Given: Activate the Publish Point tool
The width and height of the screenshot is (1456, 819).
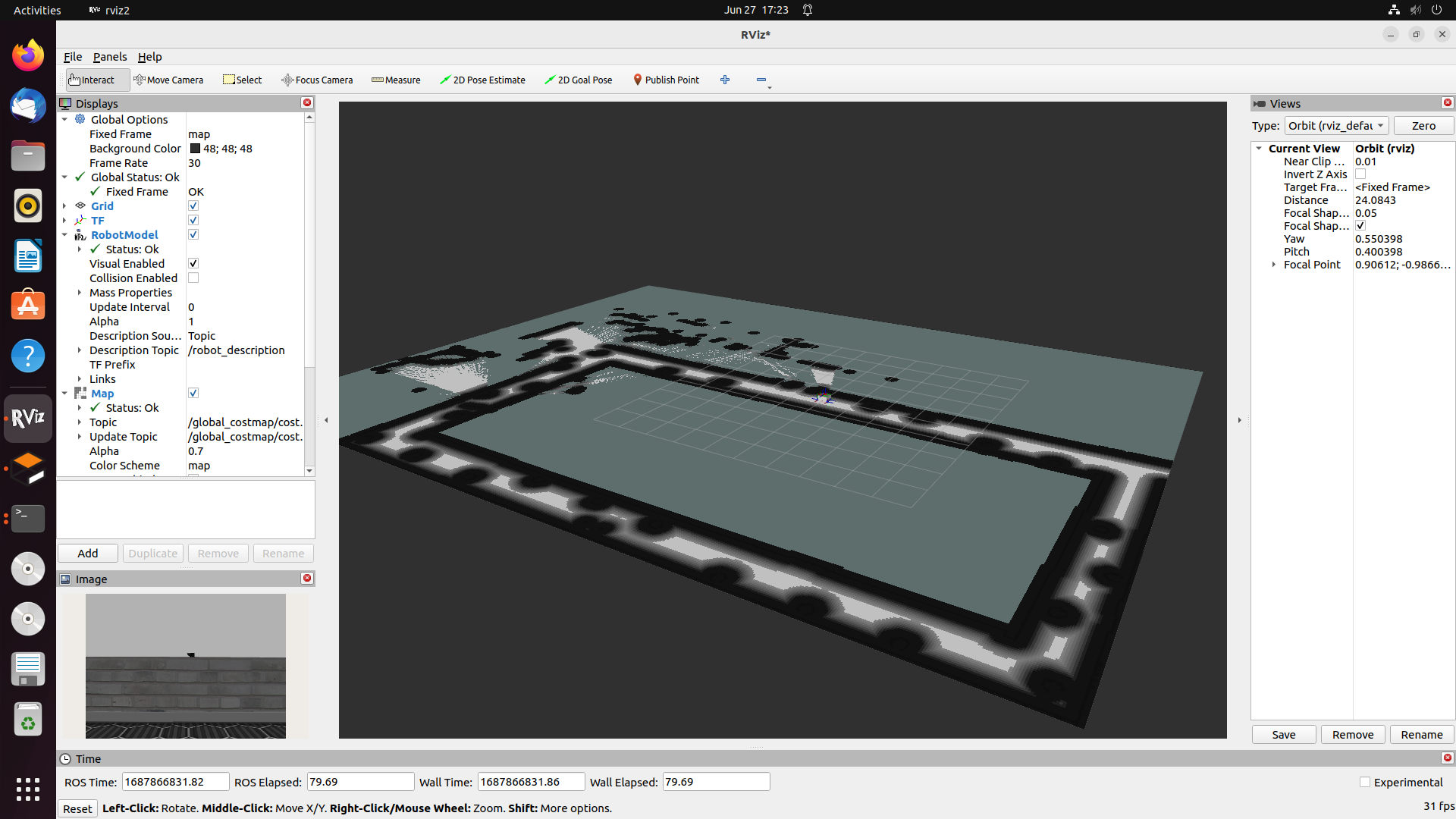Looking at the screenshot, I should [666, 80].
